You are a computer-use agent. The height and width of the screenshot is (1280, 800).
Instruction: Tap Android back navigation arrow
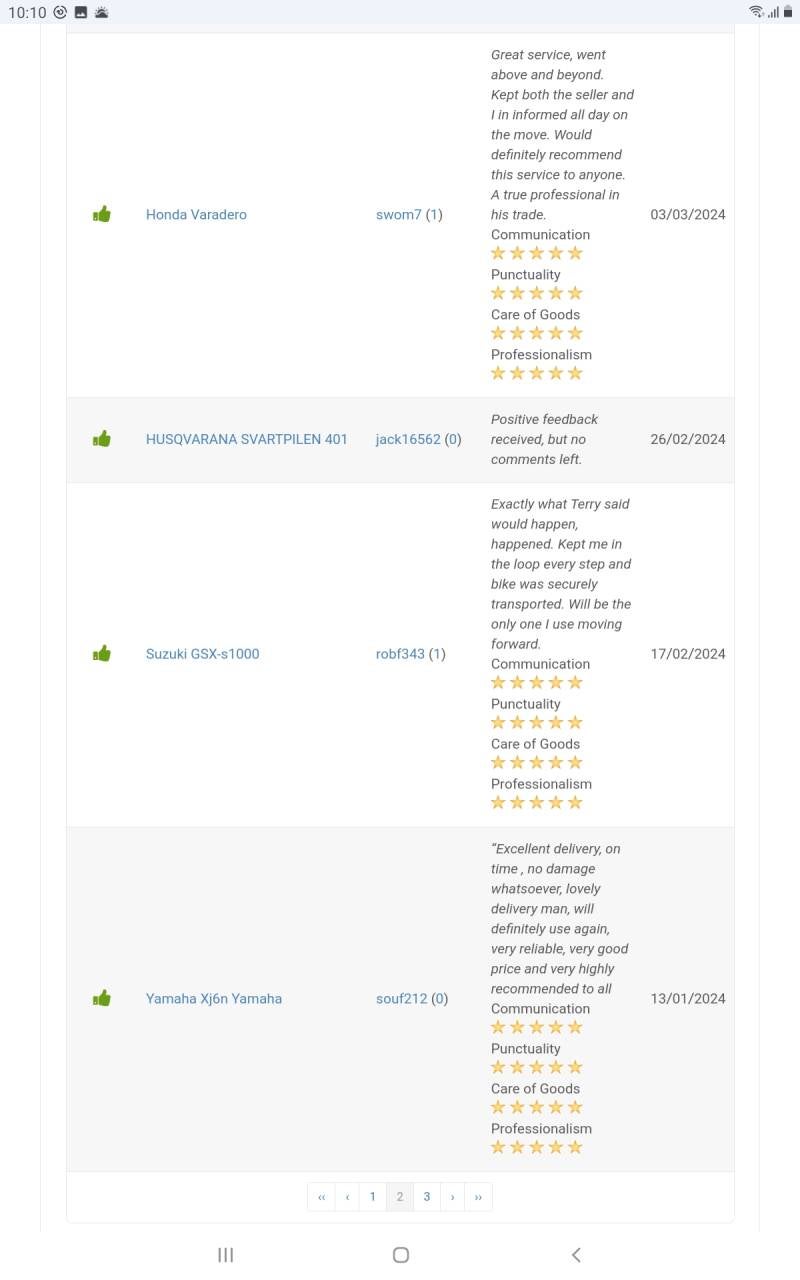pyautogui.click(x=575, y=1255)
